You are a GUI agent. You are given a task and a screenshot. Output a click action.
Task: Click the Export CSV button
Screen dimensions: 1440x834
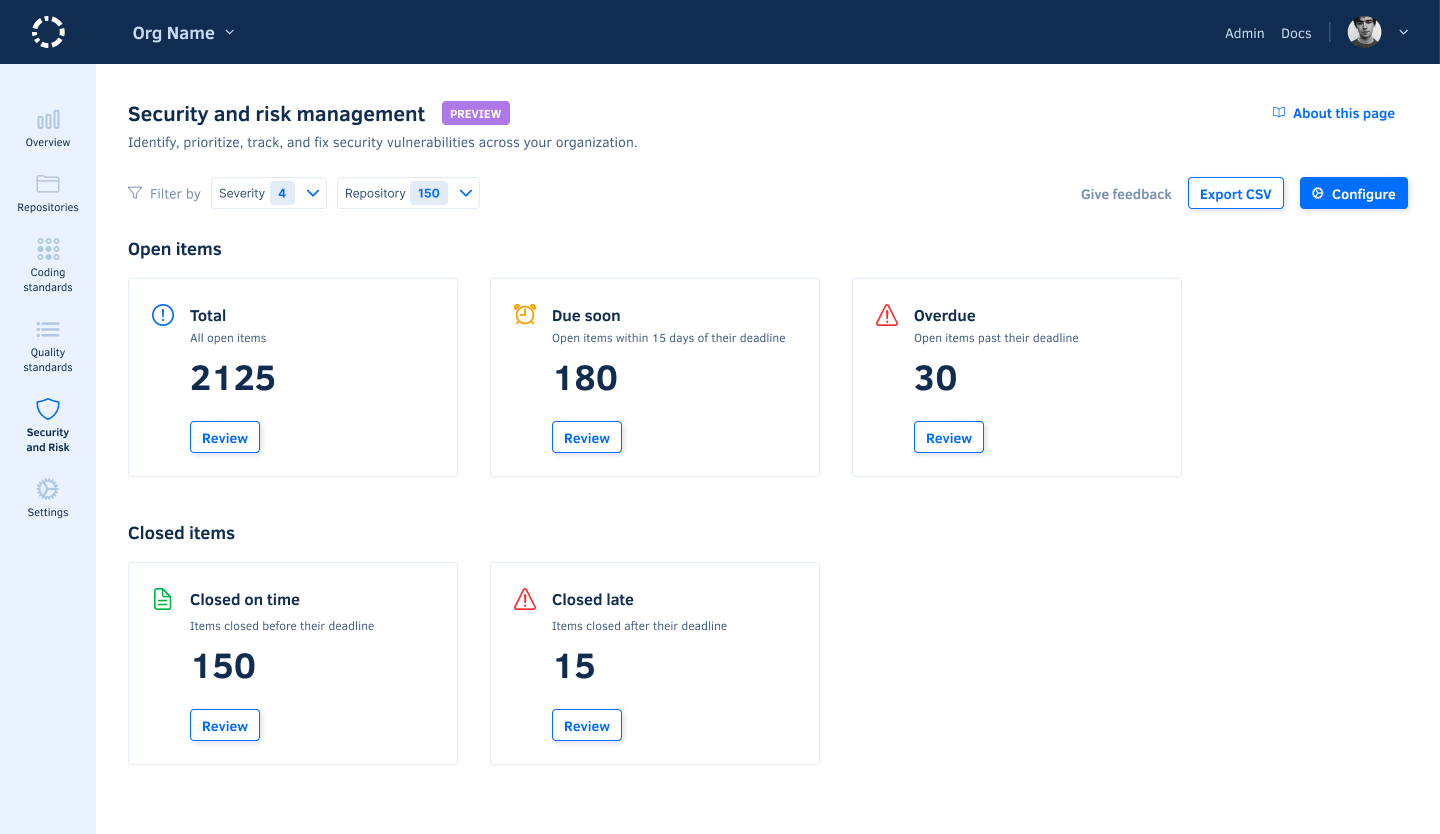click(1235, 193)
